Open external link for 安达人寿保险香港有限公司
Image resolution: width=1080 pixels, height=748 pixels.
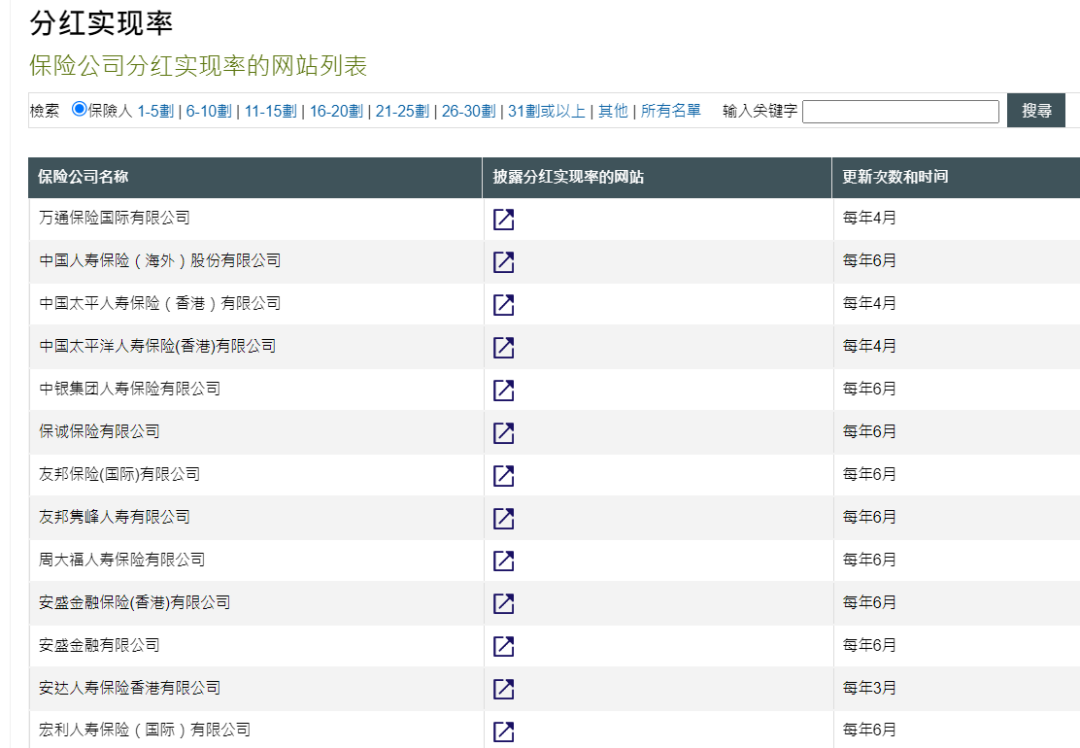pos(503,689)
